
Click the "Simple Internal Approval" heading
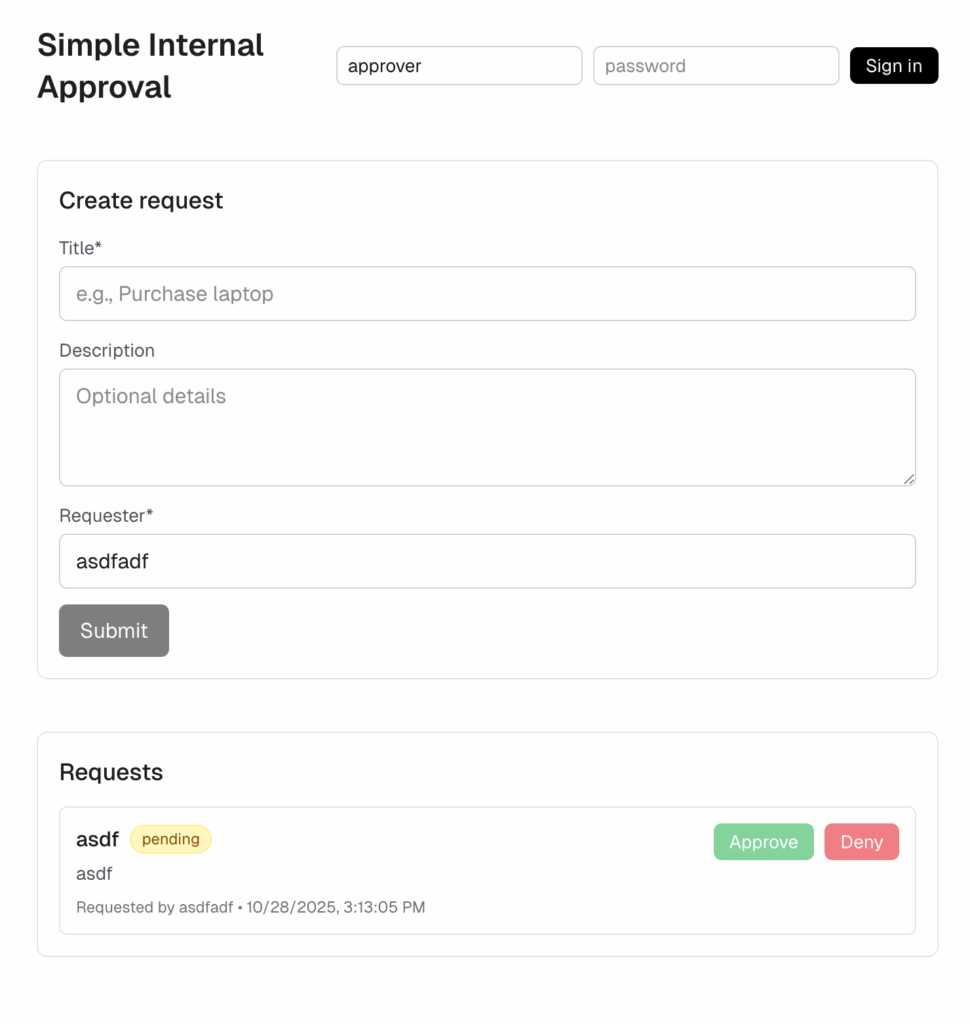[150, 66]
